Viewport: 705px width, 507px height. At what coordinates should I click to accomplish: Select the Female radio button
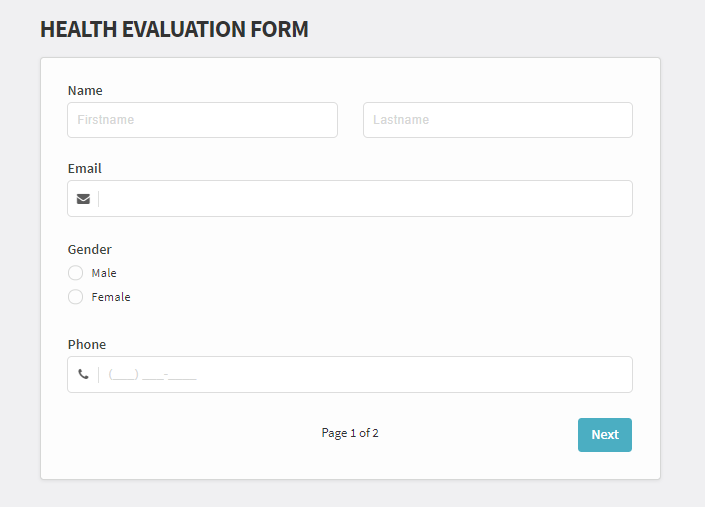point(76,297)
